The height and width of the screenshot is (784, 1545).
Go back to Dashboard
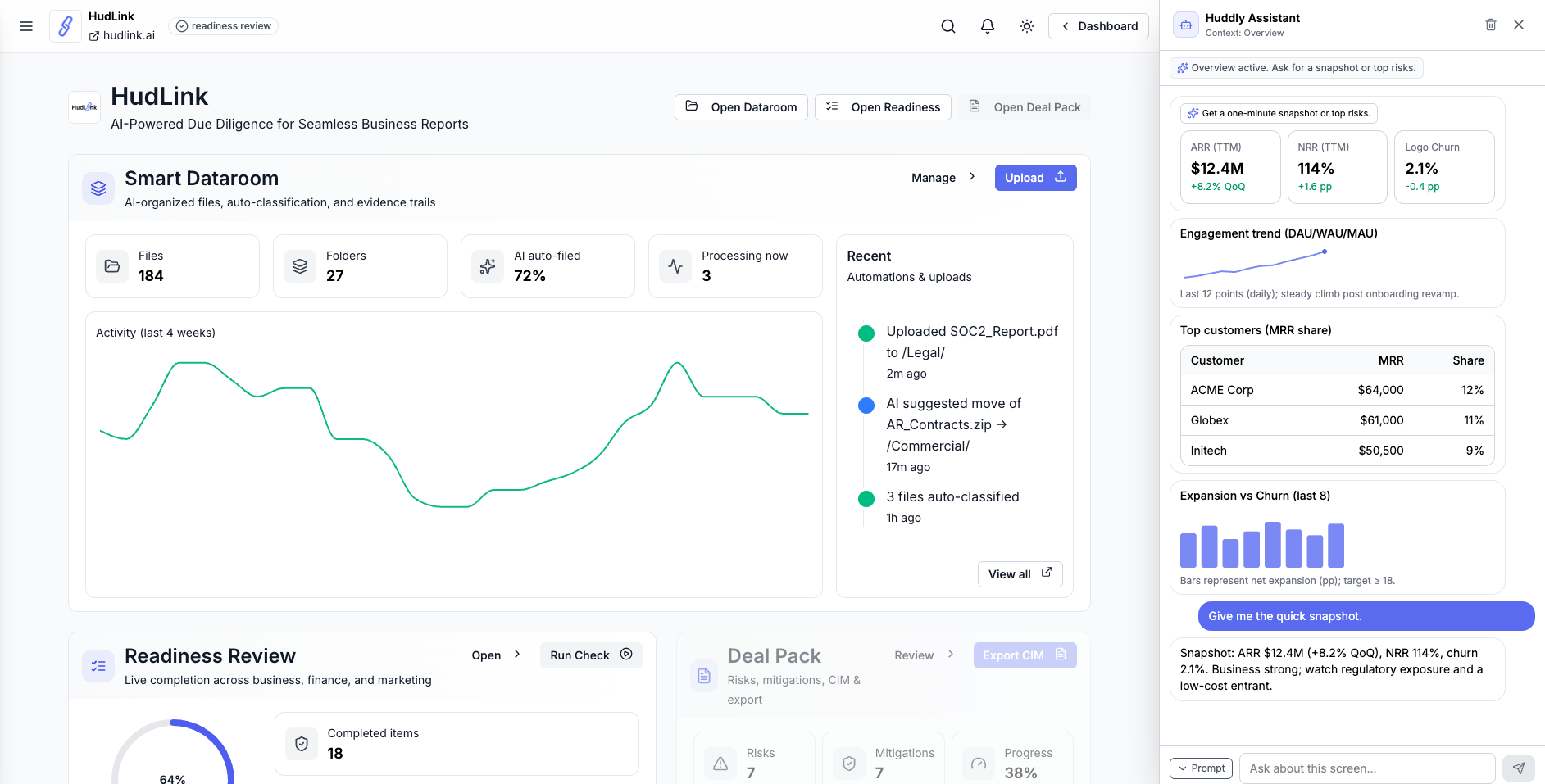pyautogui.click(x=1098, y=26)
